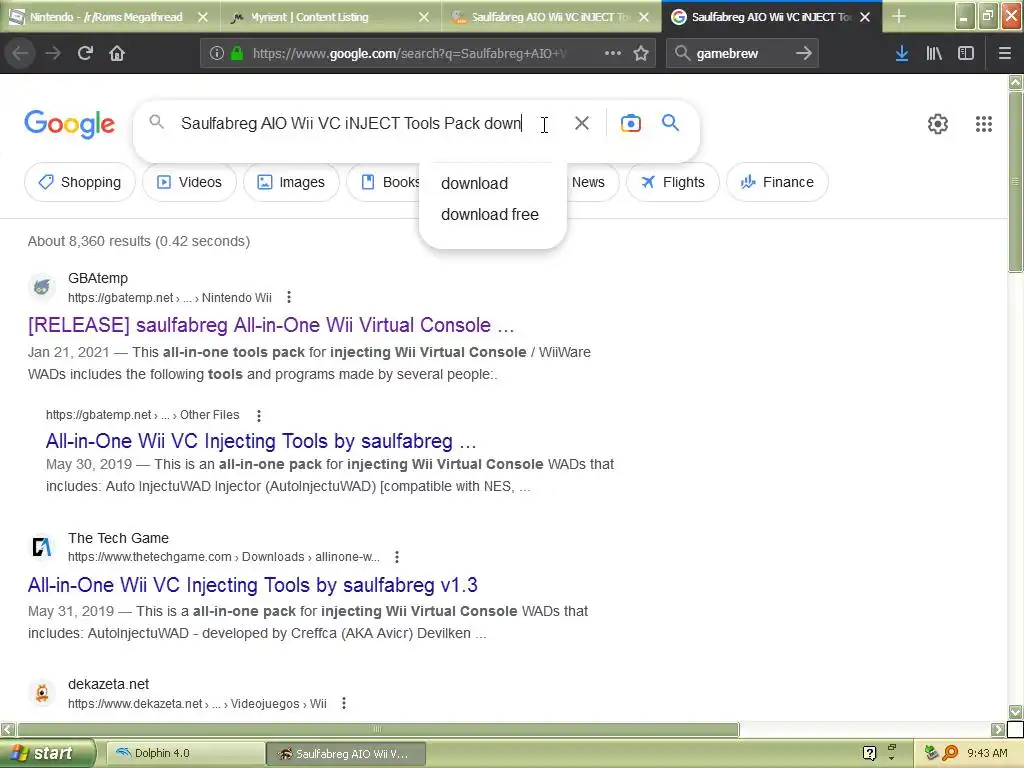Close the Myrient Content Listing tab

click(424, 17)
